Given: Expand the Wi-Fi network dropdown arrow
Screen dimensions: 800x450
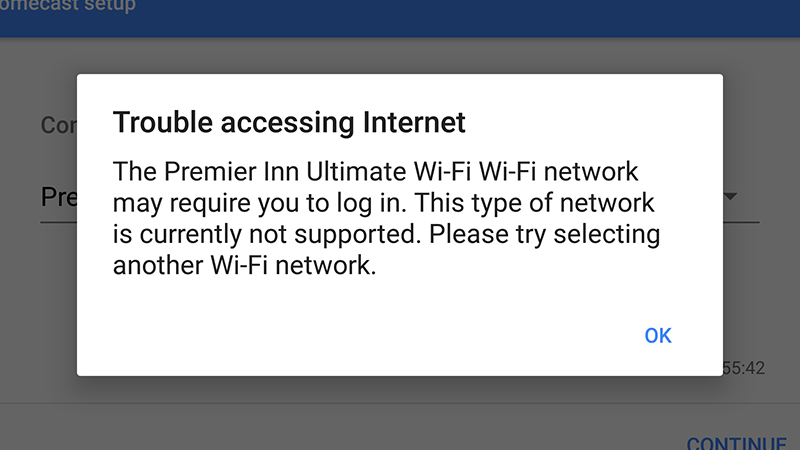Looking at the screenshot, I should tap(732, 196).
